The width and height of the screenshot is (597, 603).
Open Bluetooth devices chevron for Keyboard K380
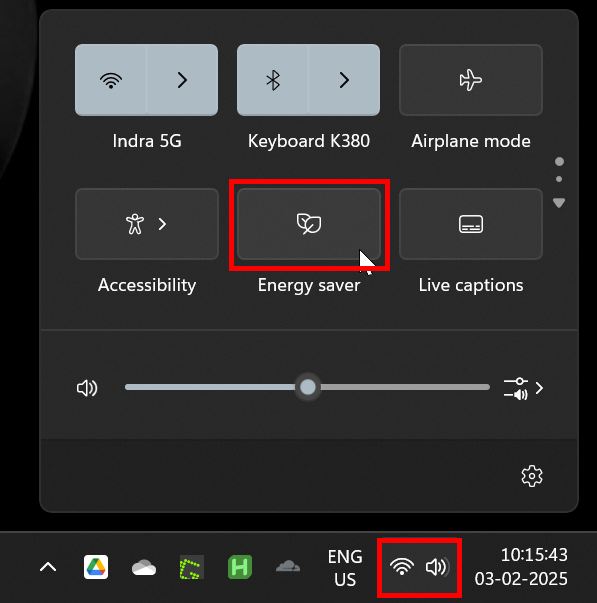pos(344,80)
